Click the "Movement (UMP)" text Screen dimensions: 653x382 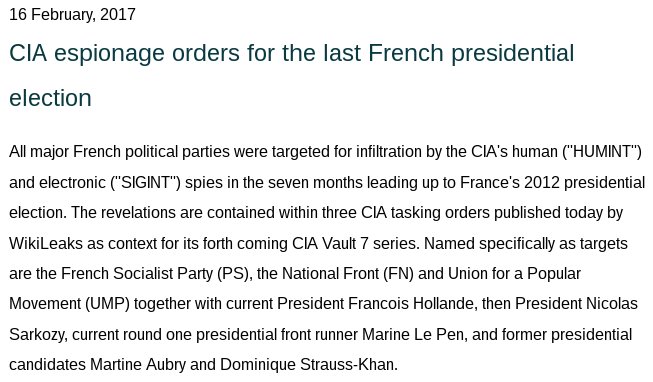click(70, 304)
